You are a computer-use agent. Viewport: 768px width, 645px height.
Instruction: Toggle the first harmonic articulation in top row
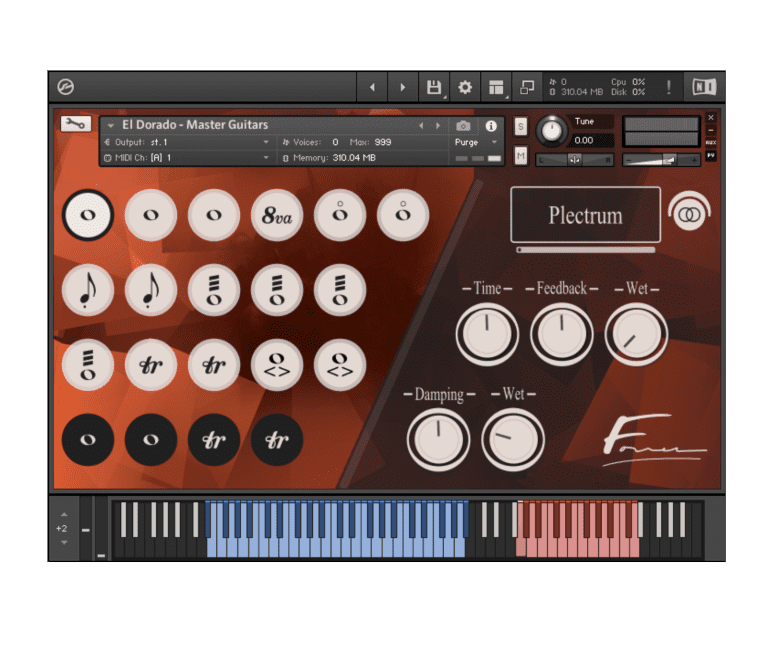(340, 215)
